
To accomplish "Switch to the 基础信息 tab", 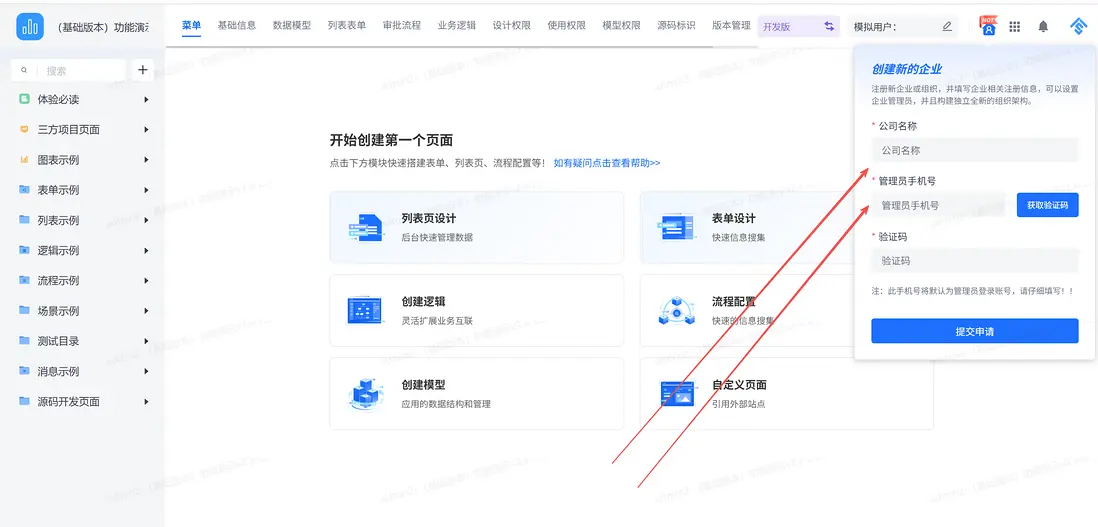I will tap(237, 25).
